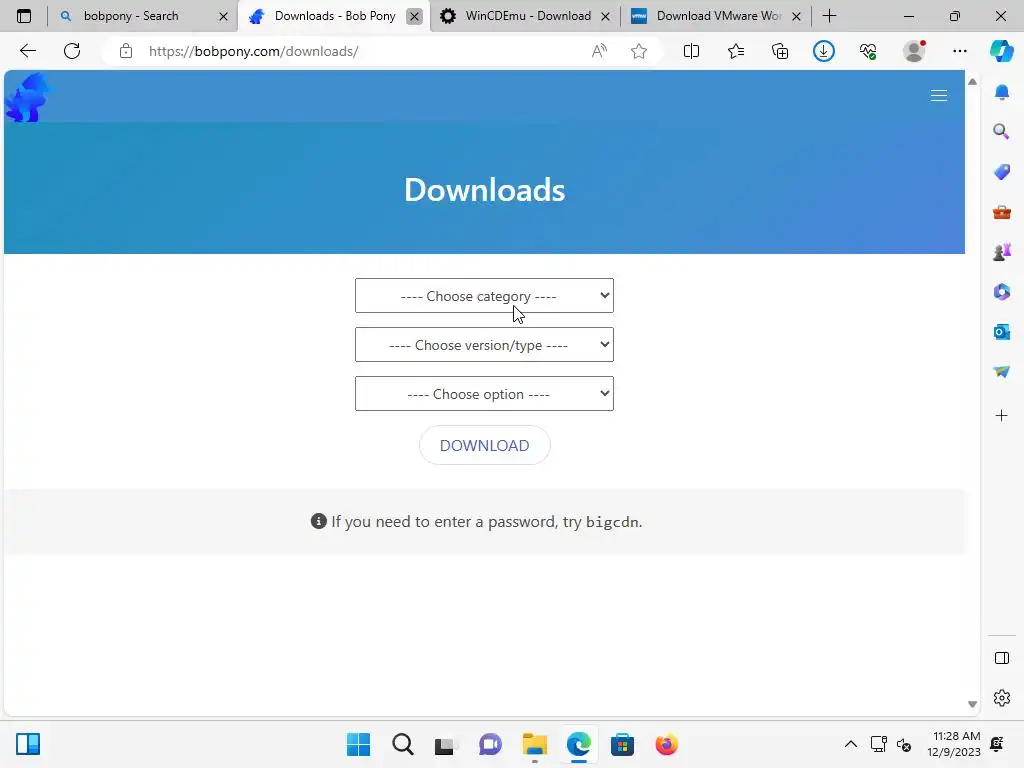Expand the Choose category dropdown
The height and width of the screenshot is (768, 1024).
tap(485, 296)
